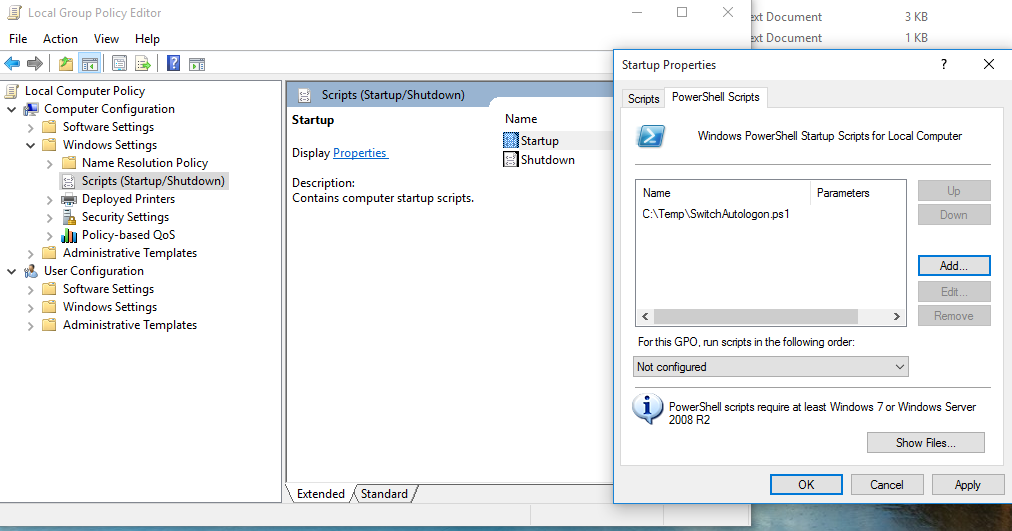Click the scripts list right scroll arrow
The height and width of the screenshot is (531, 1012).
tap(896, 316)
